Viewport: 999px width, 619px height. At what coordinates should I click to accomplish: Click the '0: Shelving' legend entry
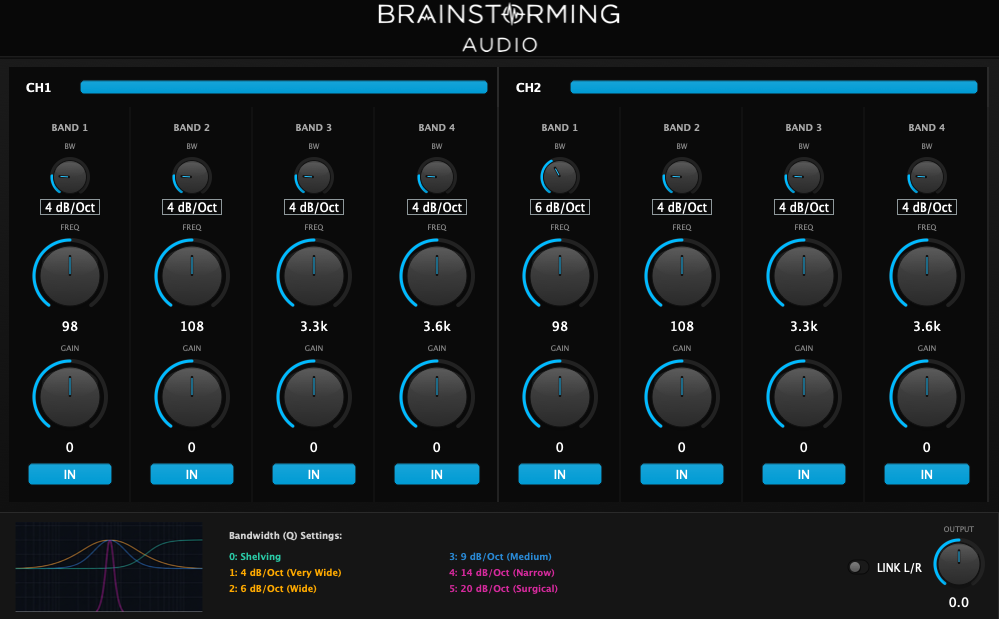tap(255, 557)
